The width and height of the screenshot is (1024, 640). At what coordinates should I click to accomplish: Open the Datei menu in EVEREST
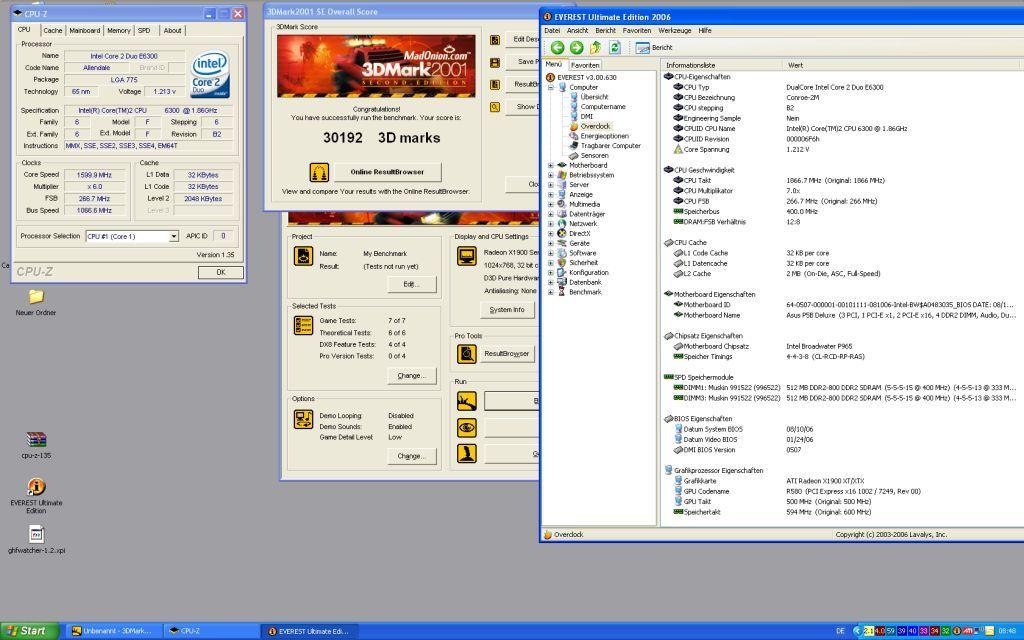tap(552, 31)
